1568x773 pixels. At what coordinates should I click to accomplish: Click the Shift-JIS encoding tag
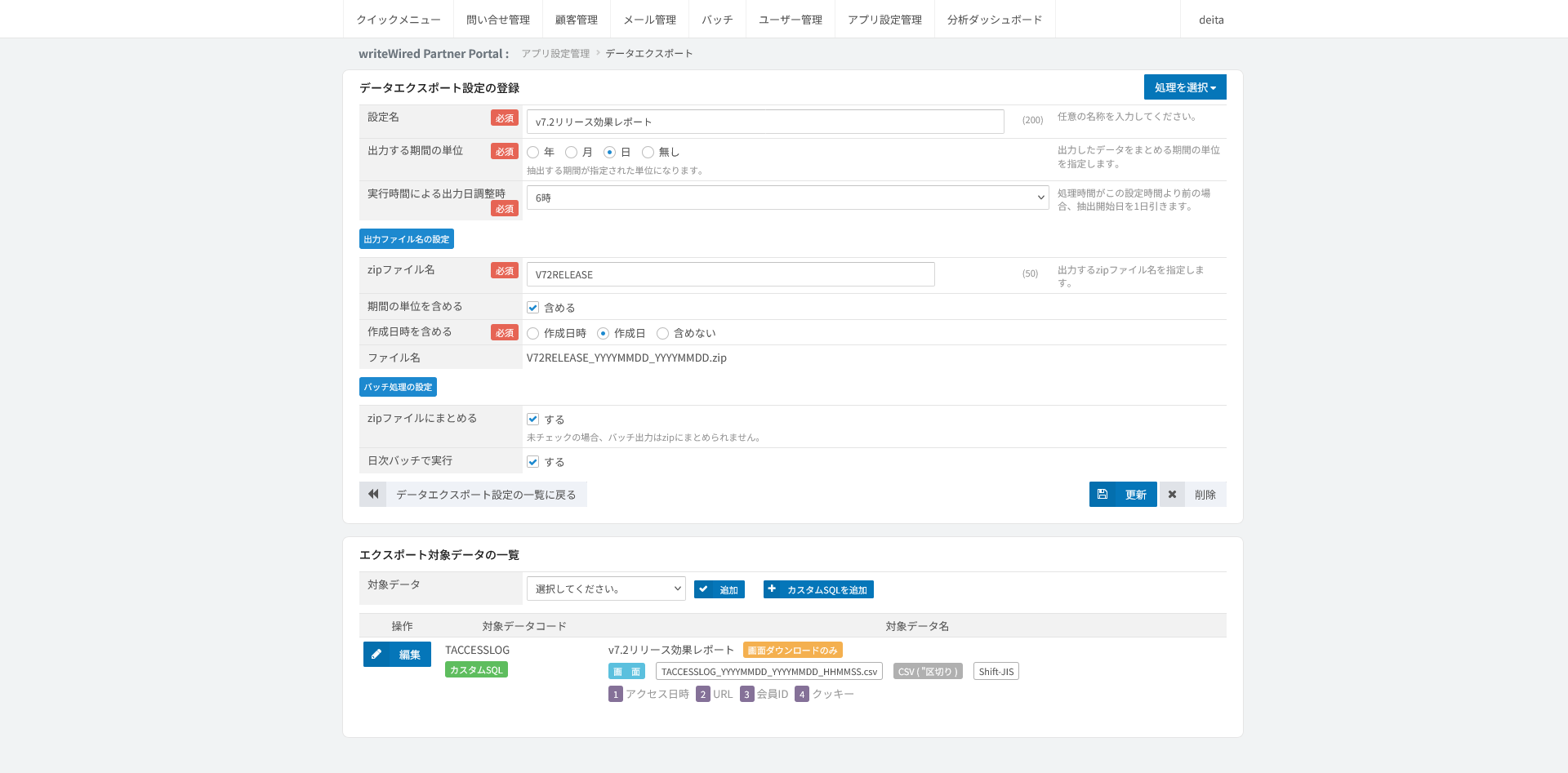coord(996,672)
